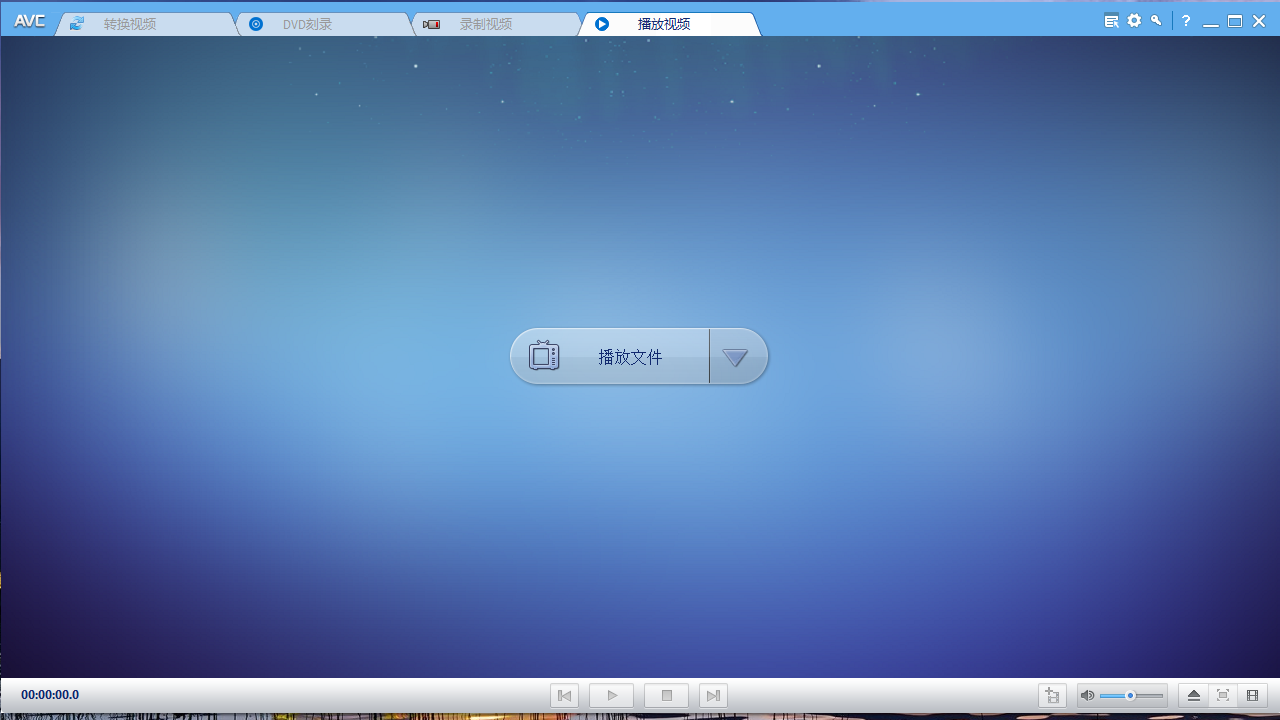The height and width of the screenshot is (720, 1280).
Task: Select the eject disc icon
Action: pyautogui.click(x=1193, y=694)
